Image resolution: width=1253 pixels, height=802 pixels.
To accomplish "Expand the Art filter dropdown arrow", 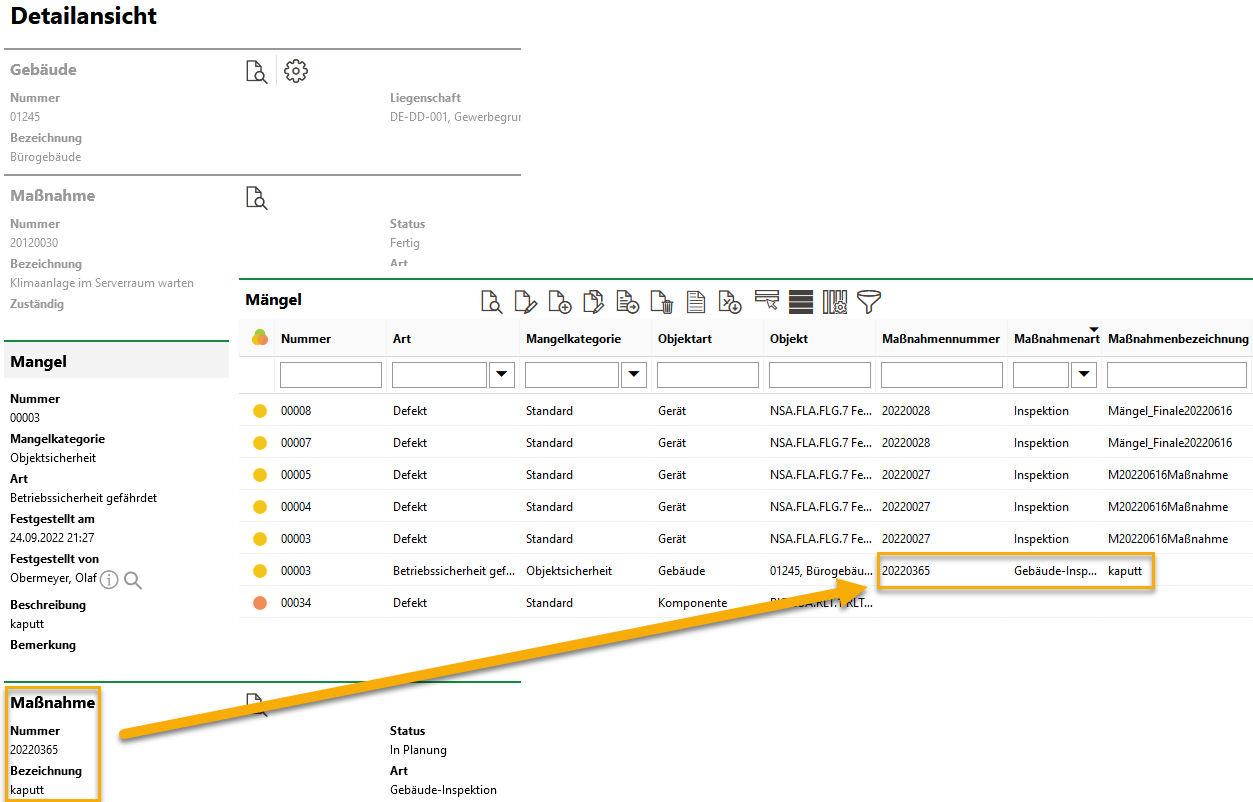I will (x=502, y=375).
